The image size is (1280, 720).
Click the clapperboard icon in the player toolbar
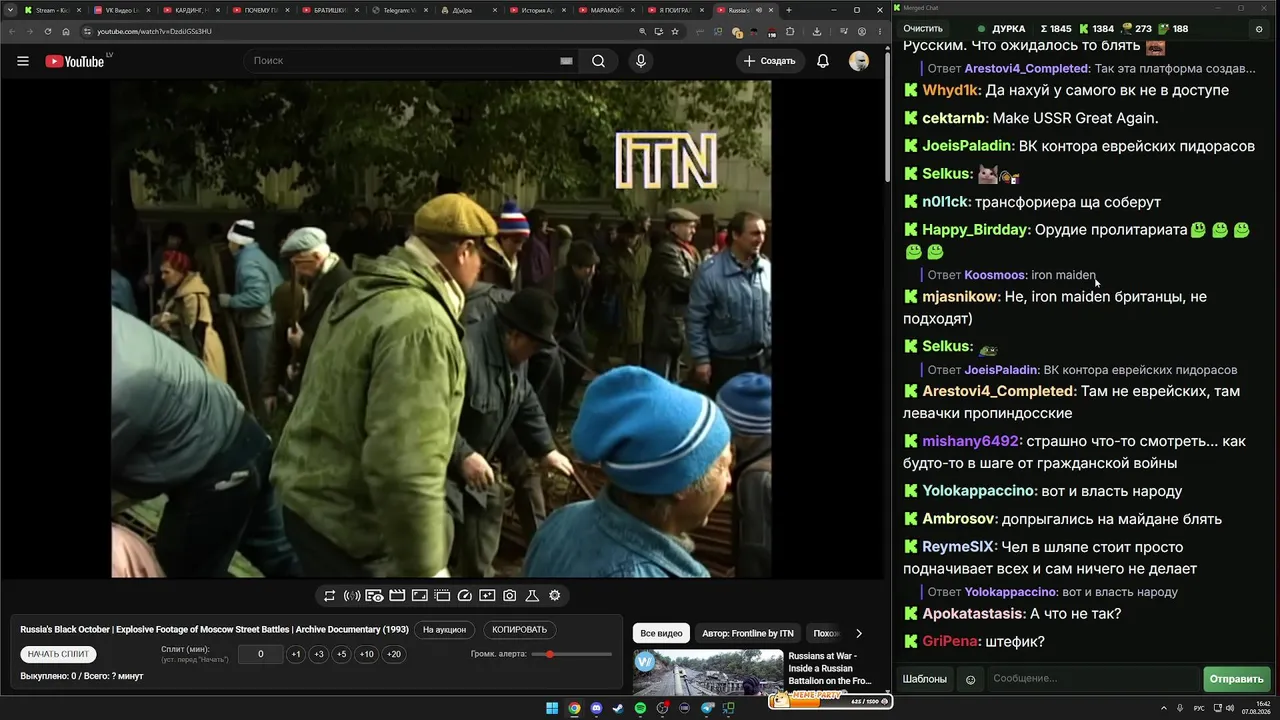coord(397,596)
